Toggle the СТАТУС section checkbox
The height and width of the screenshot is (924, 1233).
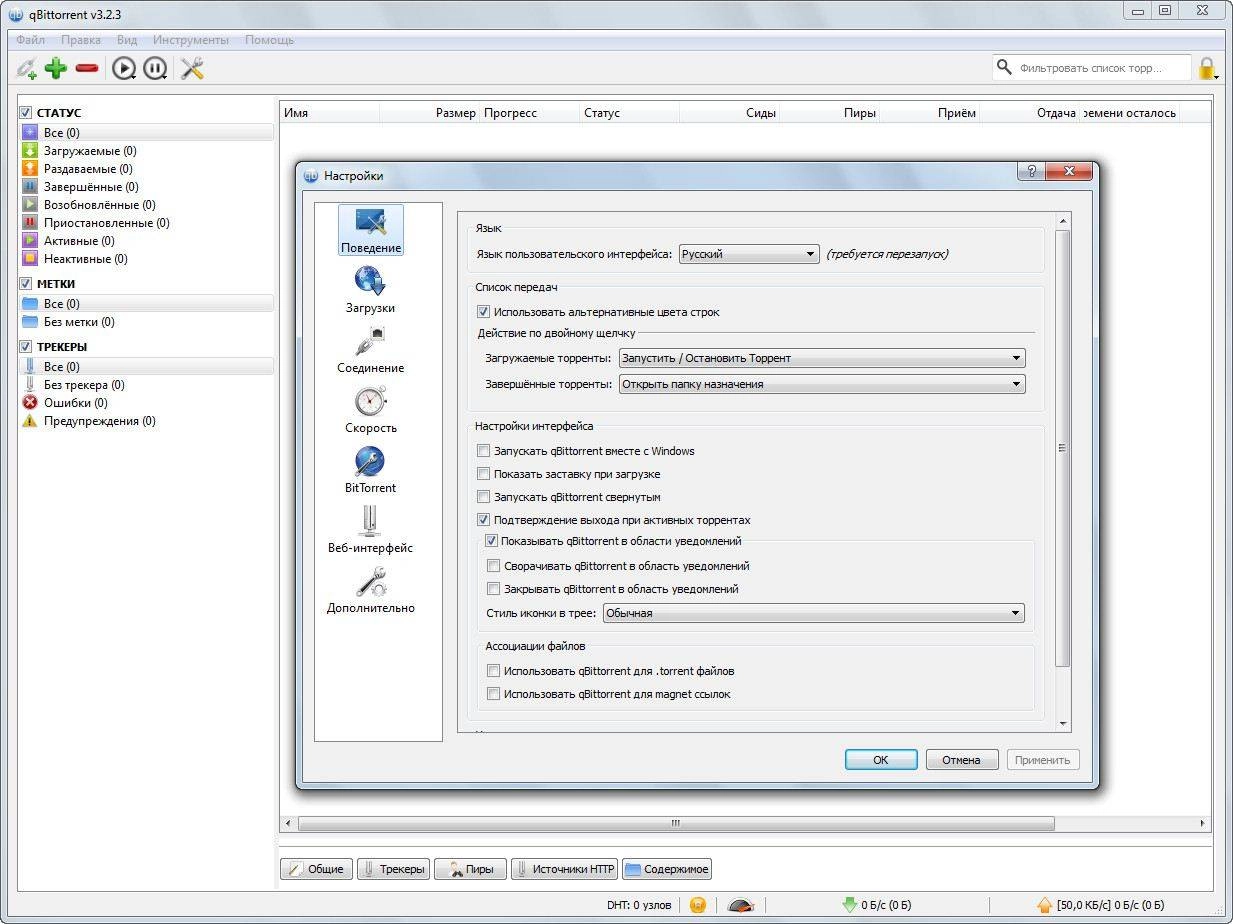(27, 113)
